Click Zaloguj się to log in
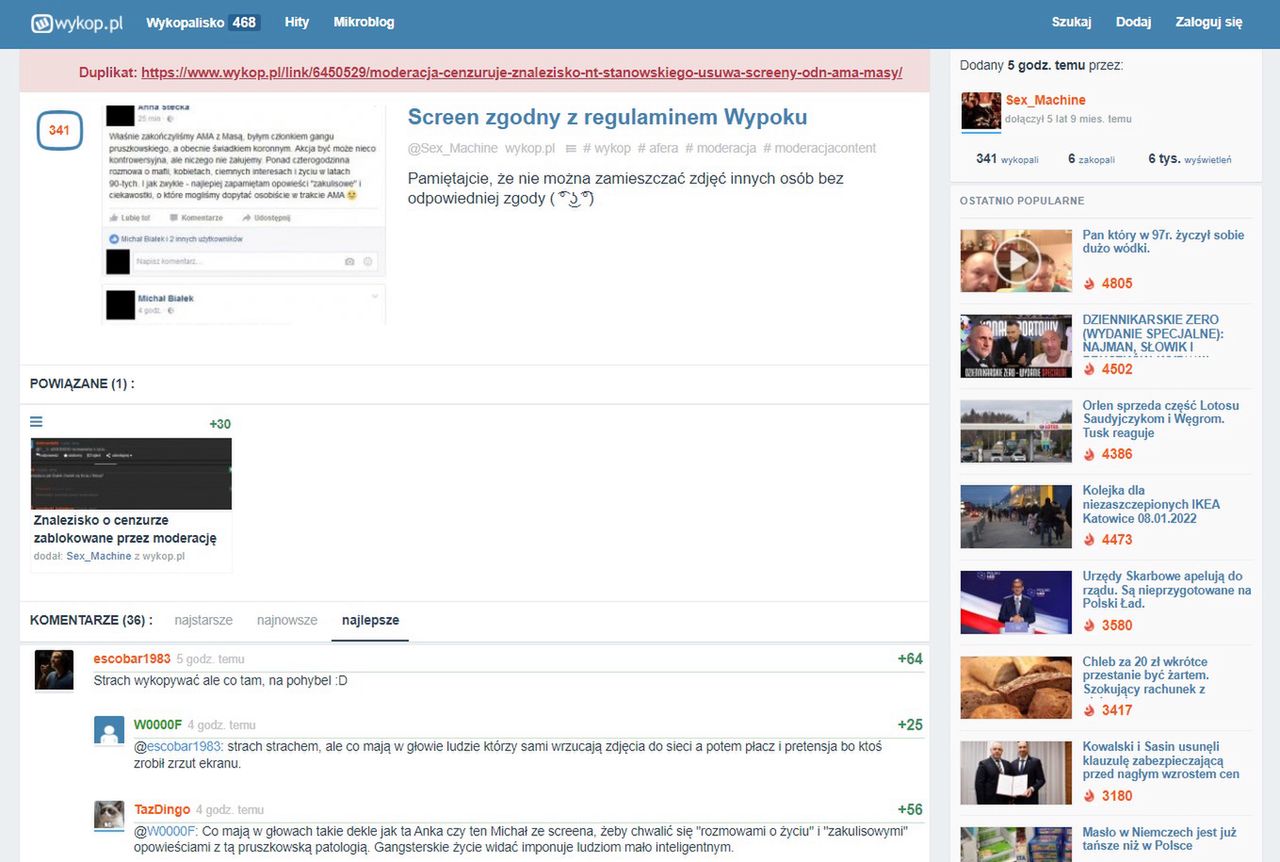 [x=1209, y=22]
